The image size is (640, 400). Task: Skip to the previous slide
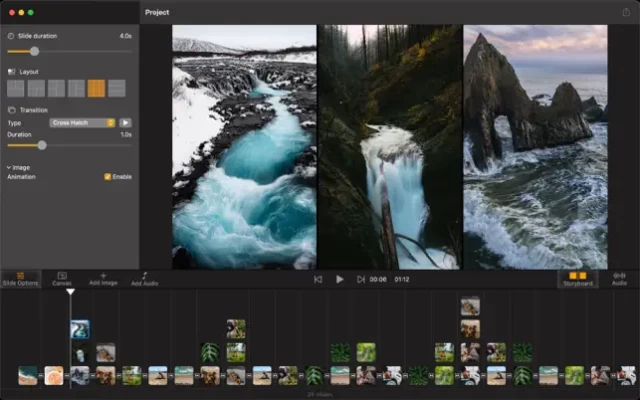(x=318, y=279)
